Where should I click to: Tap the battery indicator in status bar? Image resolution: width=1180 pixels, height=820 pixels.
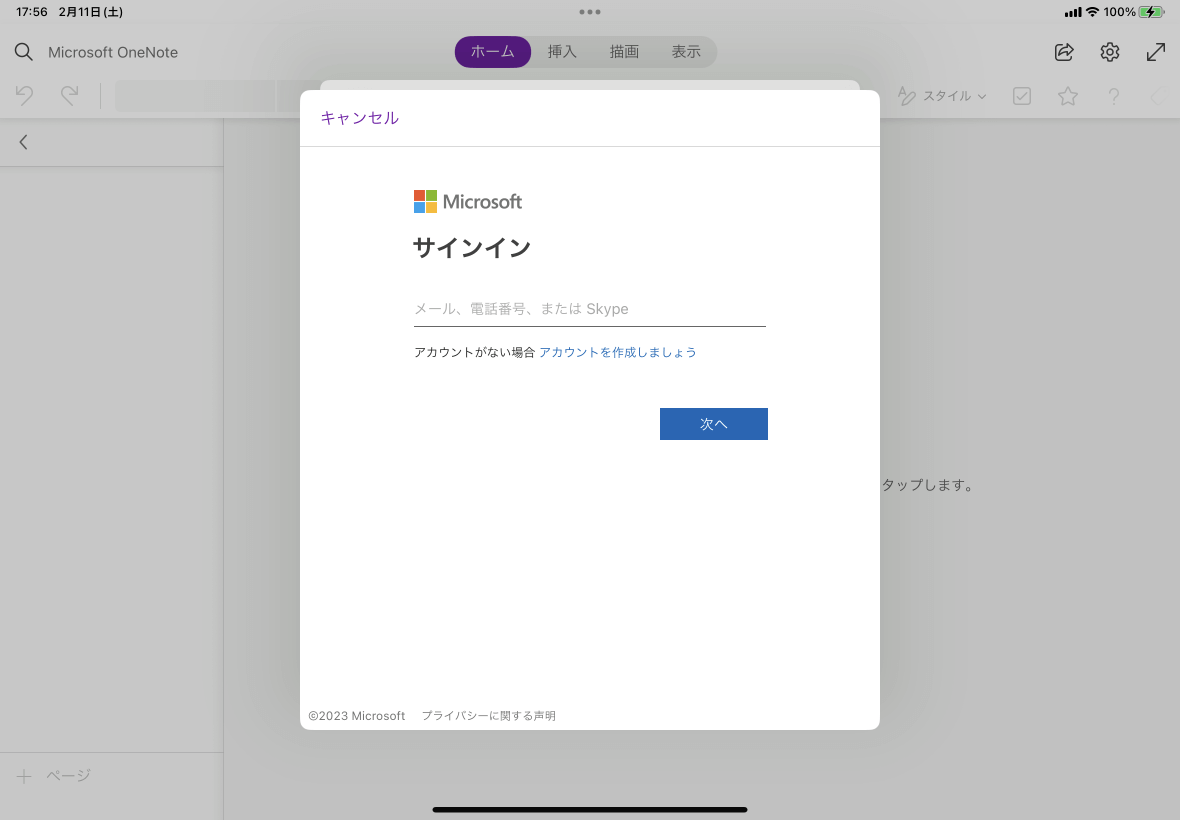click(1151, 12)
